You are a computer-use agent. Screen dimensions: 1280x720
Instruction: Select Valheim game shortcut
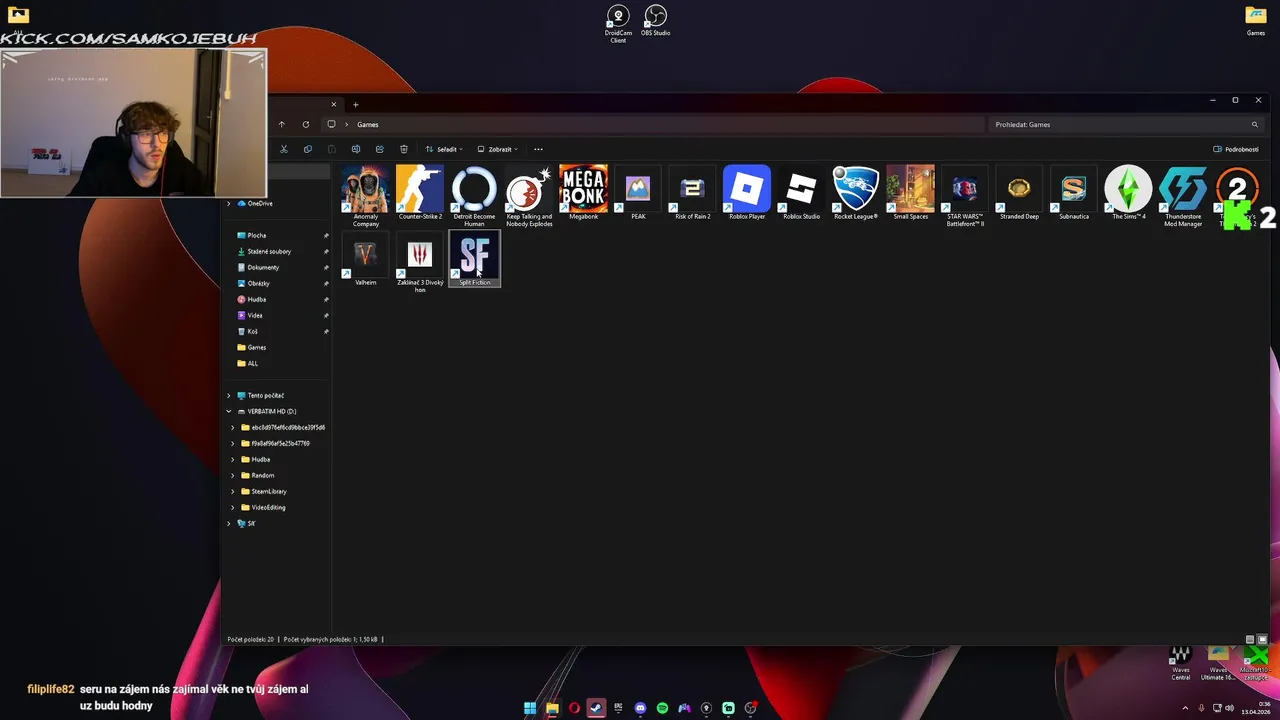pos(366,259)
